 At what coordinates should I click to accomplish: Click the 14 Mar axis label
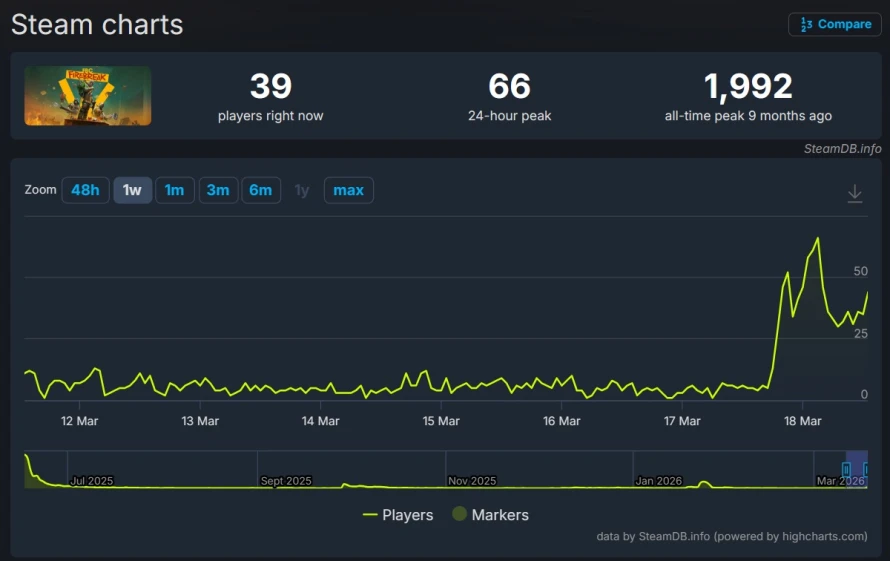tap(320, 421)
